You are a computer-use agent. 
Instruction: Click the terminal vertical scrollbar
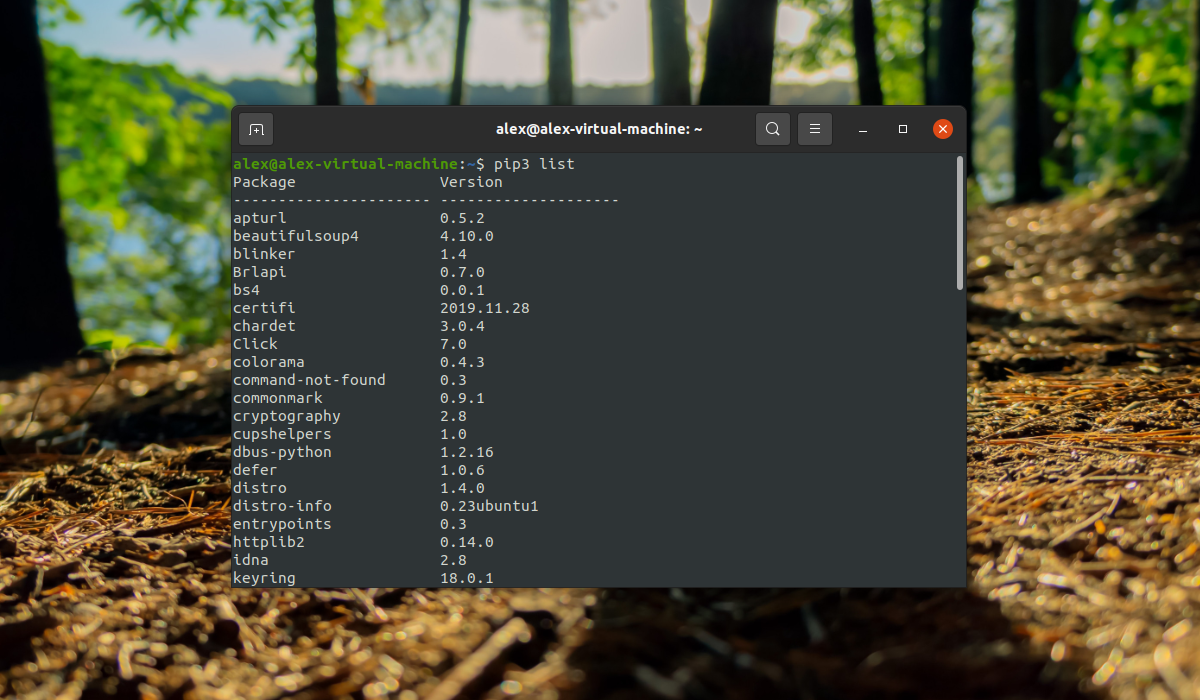(960, 223)
